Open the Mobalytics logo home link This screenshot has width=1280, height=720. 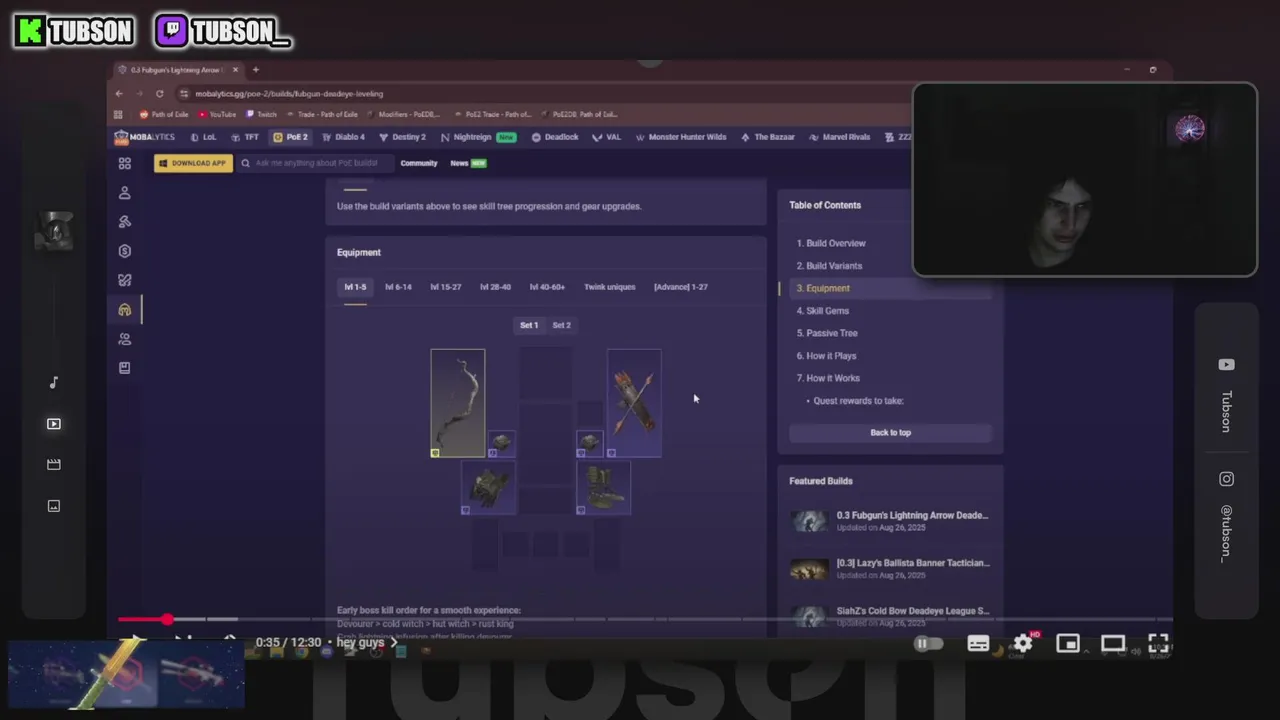click(145, 137)
